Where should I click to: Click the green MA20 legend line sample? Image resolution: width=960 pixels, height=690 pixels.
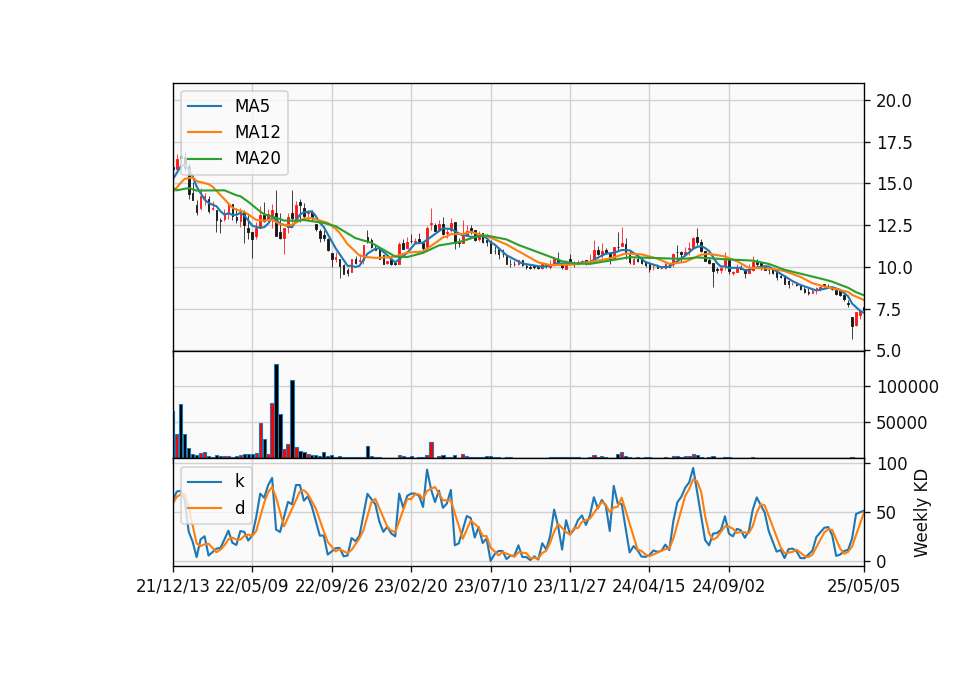(x=204, y=158)
